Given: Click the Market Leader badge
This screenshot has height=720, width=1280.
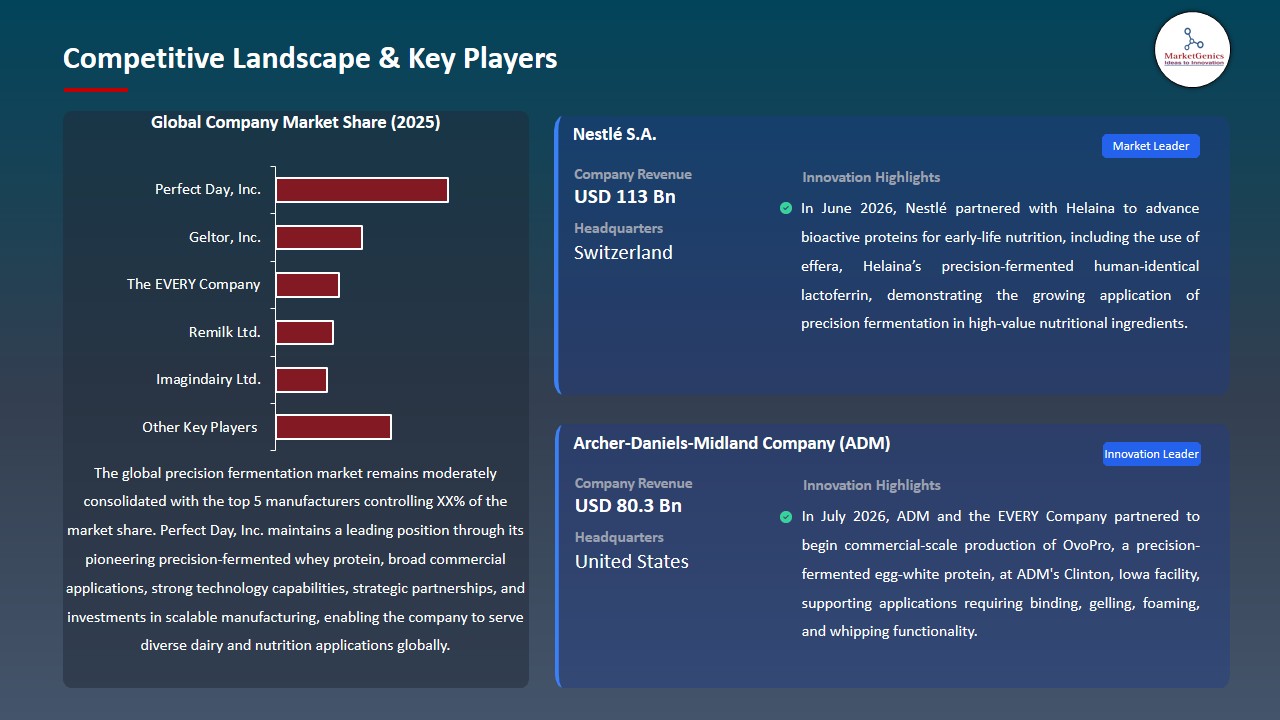Looking at the screenshot, I should [1151, 146].
